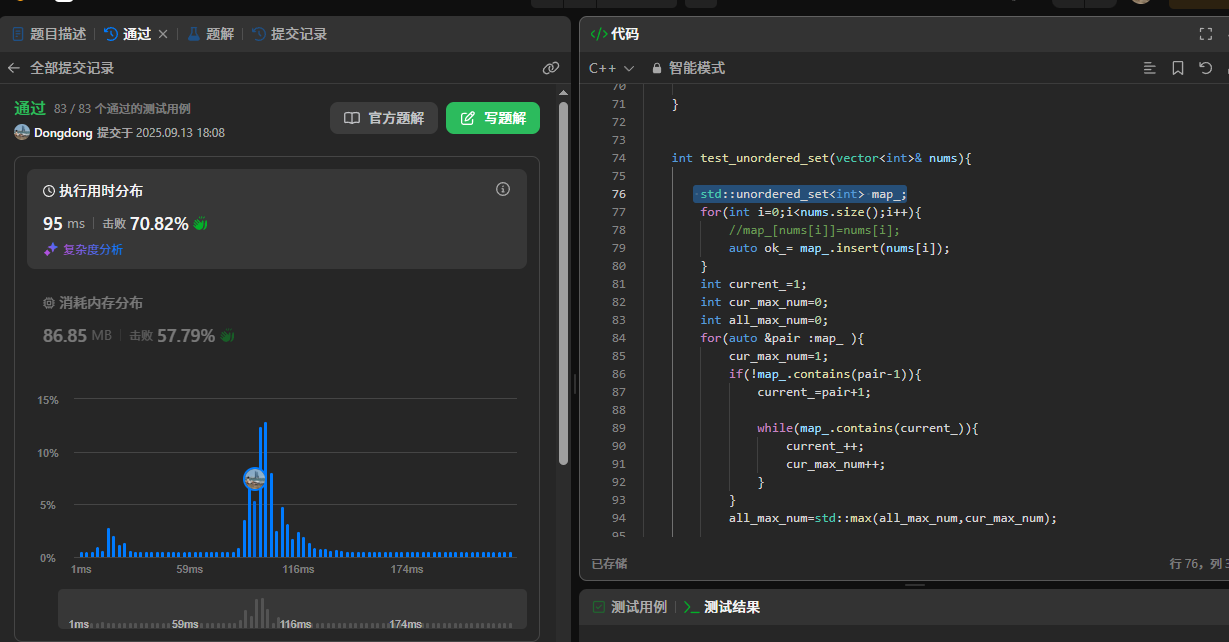Click the divider handle between the two panels
Viewport: 1229px width, 642px height.
(574, 384)
